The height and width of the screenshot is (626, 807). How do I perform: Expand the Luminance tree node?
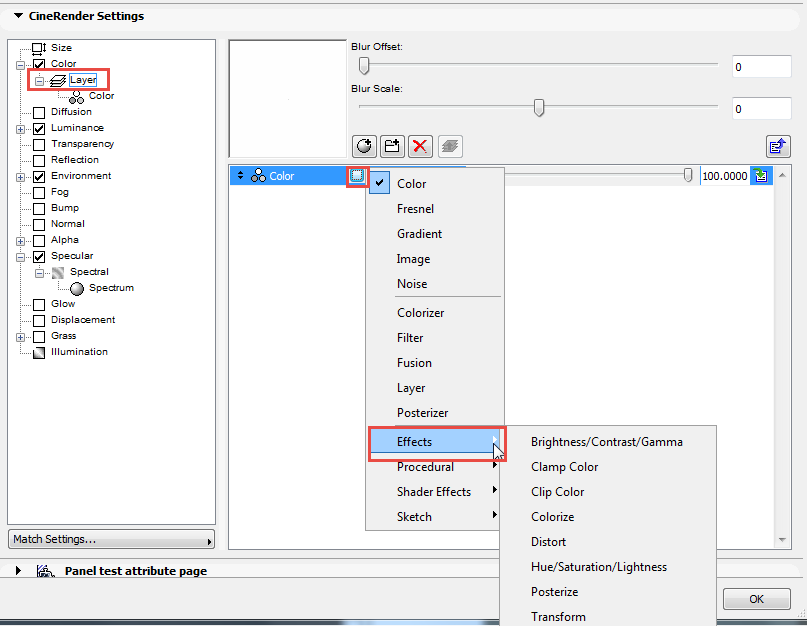point(20,129)
